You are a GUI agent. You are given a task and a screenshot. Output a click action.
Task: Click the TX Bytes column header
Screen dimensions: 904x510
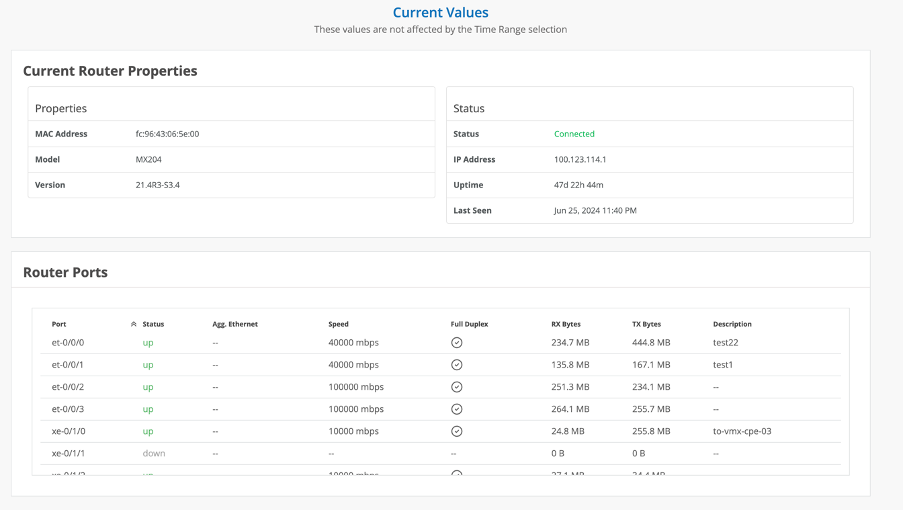click(x=646, y=324)
